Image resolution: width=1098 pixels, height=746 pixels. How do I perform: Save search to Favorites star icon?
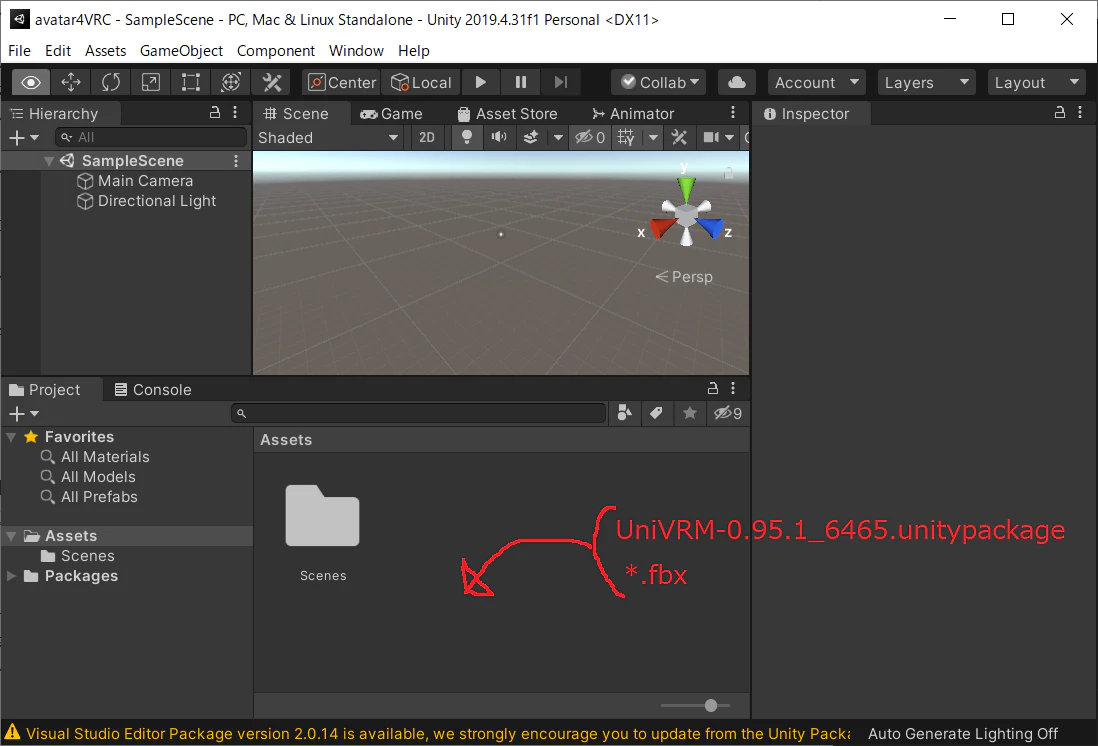click(690, 413)
